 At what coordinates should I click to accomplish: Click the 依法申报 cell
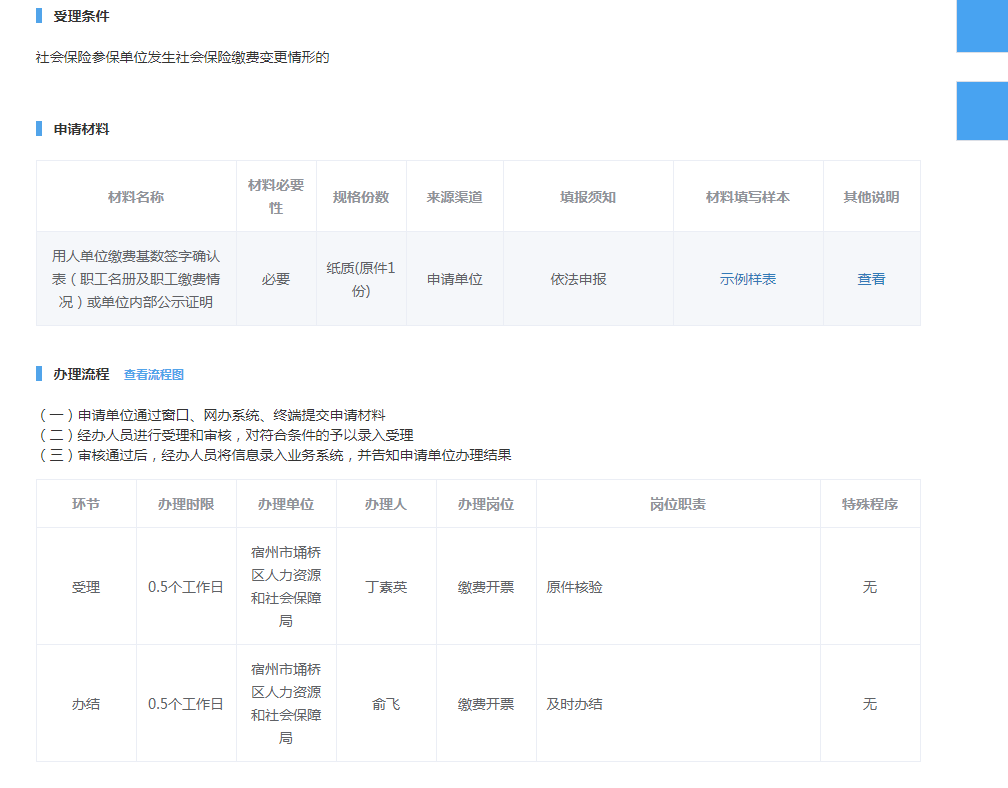coord(578,279)
